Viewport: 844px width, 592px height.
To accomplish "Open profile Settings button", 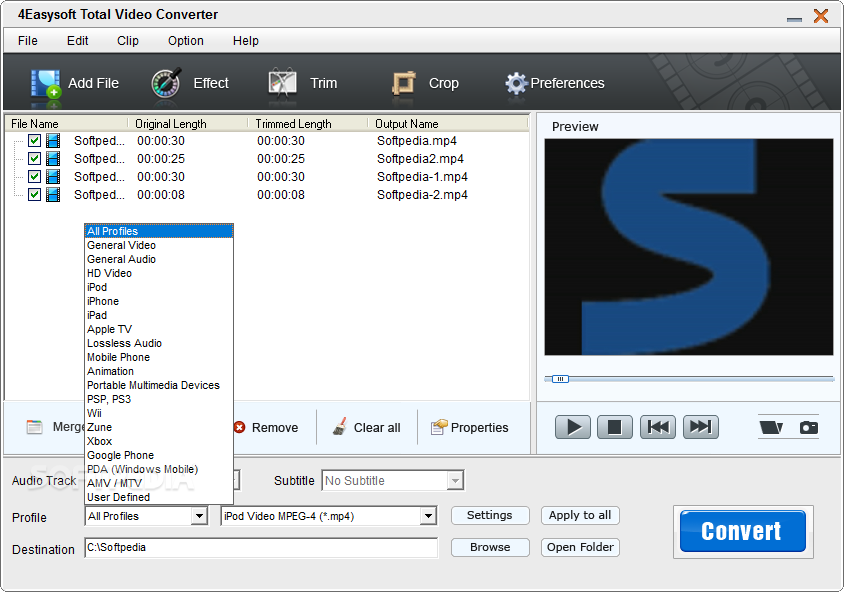I will coord(490,515).
